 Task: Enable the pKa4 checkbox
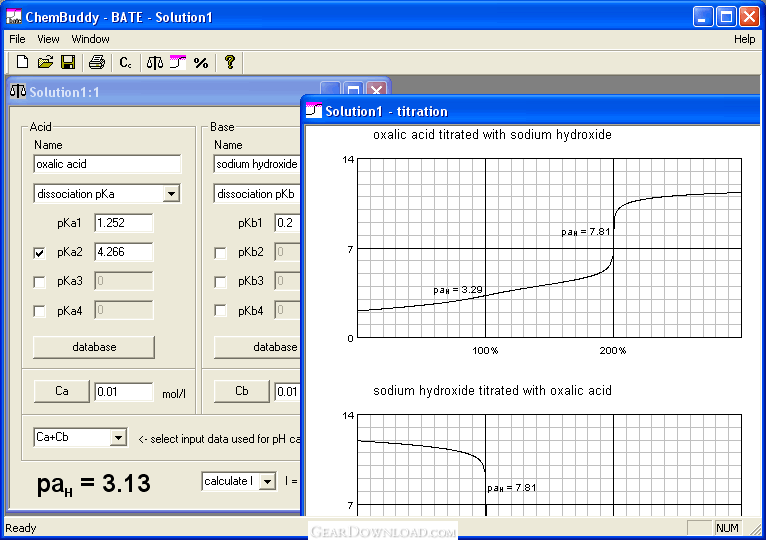tap(40, 311)
